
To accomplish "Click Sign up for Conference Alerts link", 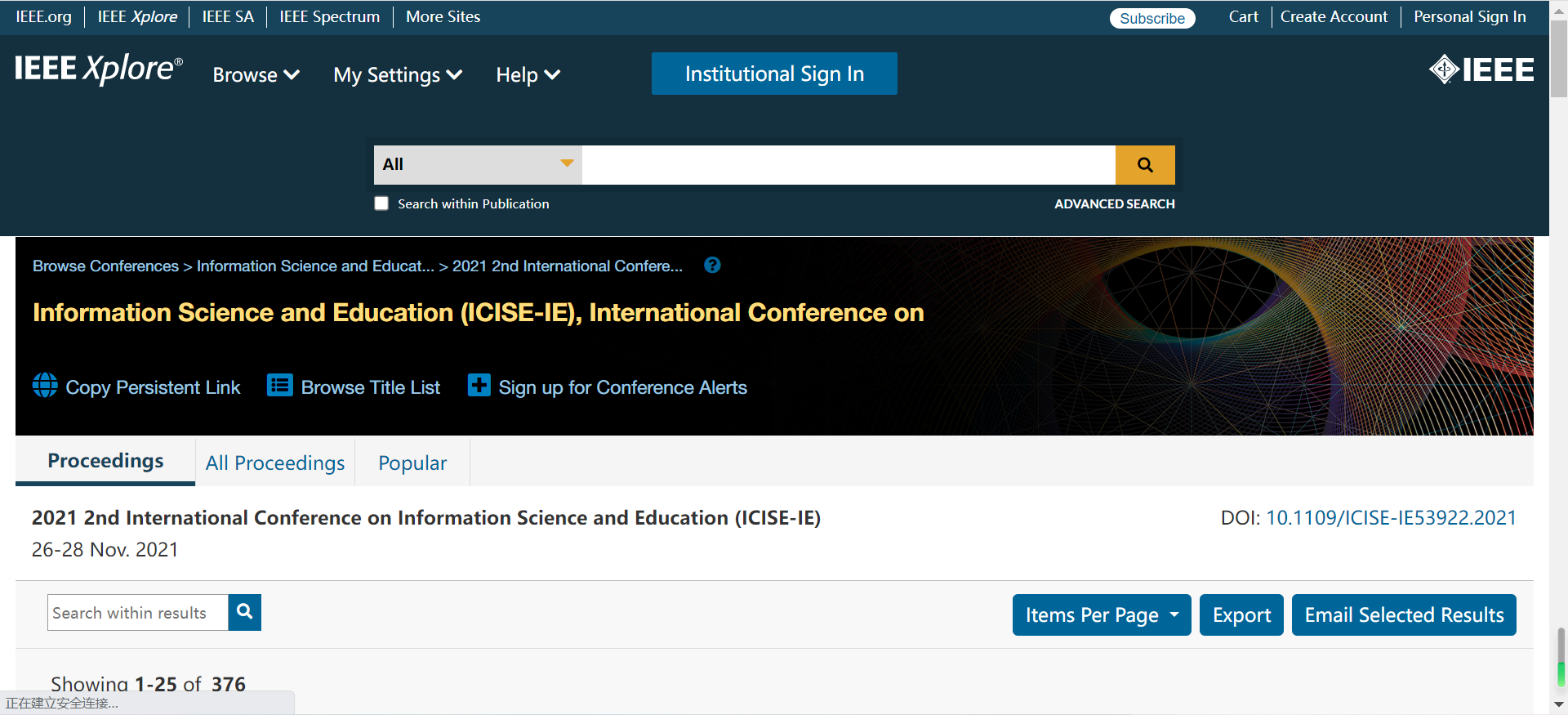I will click(x=622, y=387).
